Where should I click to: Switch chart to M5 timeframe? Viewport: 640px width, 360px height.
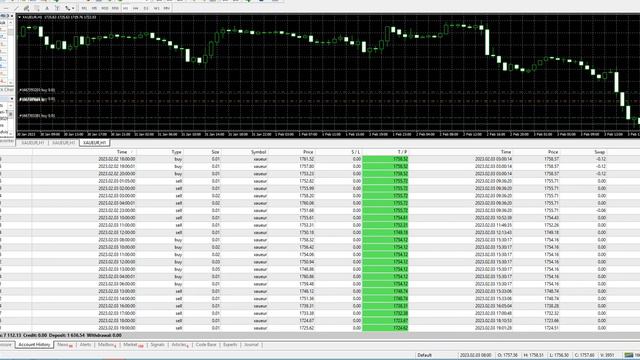[94, 8]
